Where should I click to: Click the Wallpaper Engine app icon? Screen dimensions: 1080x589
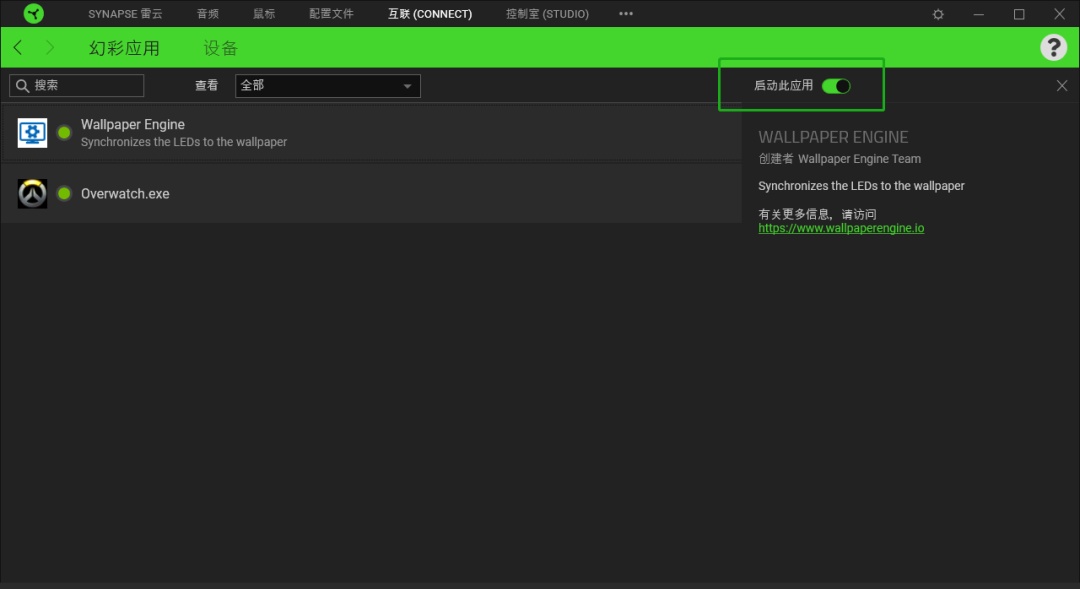32,133
